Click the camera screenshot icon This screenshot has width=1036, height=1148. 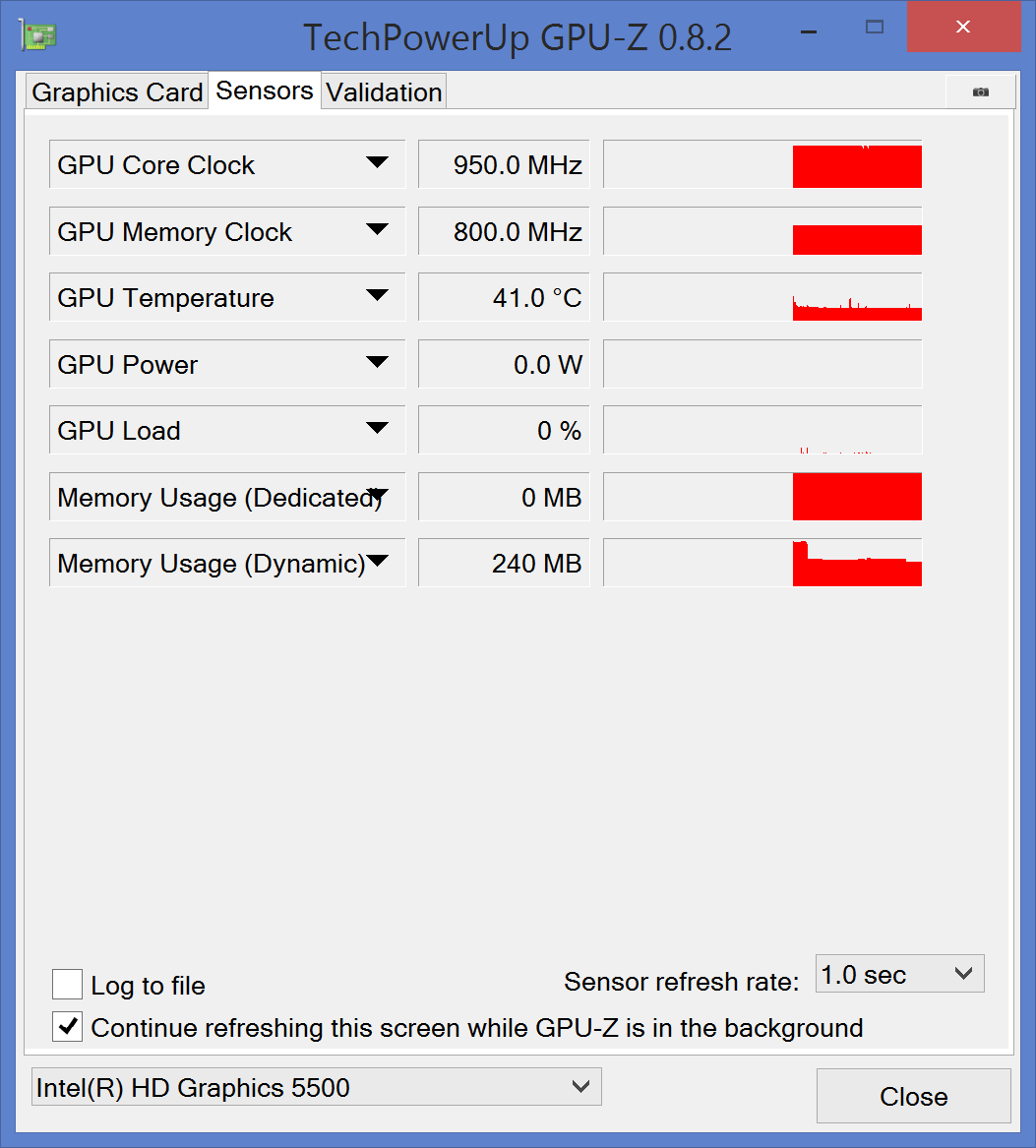click(x=980, y=91)
